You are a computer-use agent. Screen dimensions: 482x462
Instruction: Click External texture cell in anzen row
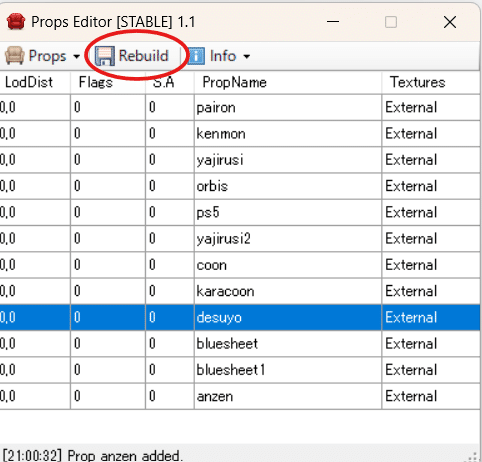pyautogui.click(x=431, y=396)
